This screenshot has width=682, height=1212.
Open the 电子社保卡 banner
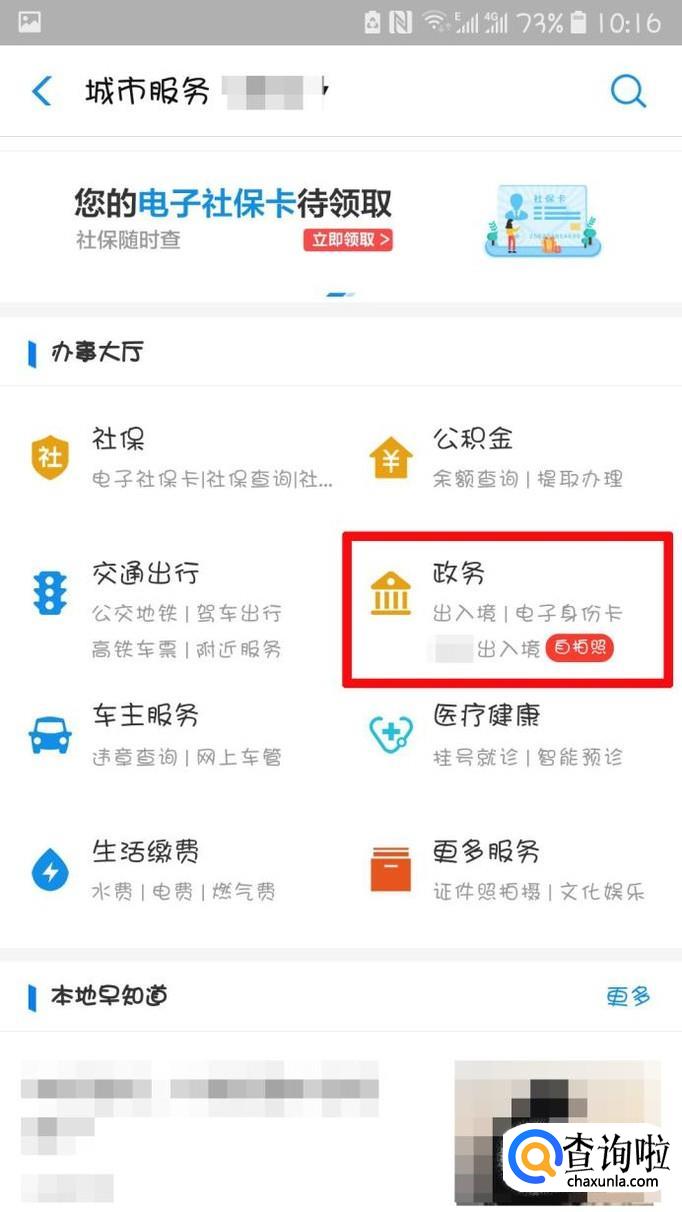341,220
